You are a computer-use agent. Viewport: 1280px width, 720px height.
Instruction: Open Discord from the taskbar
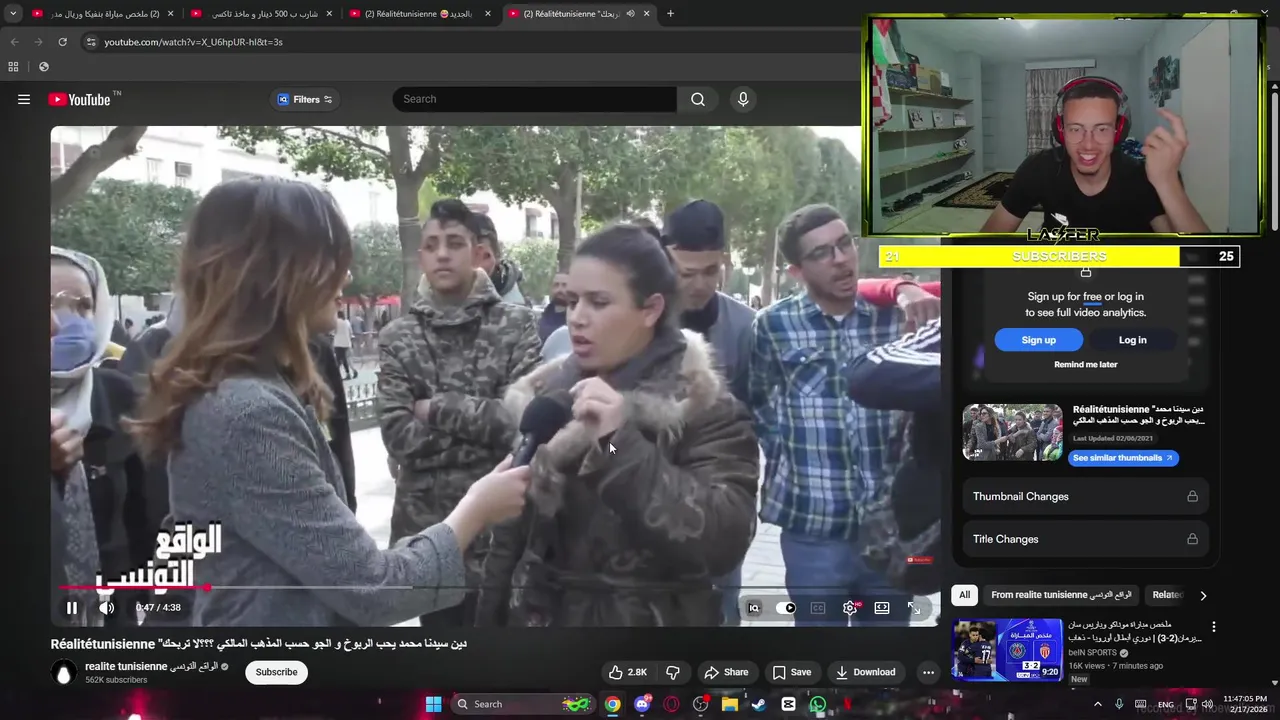coord(642,704)
